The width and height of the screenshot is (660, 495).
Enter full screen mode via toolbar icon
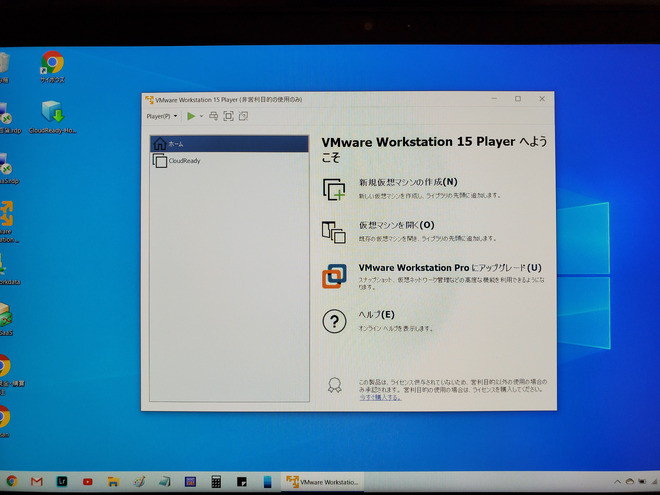pos(228,116)
